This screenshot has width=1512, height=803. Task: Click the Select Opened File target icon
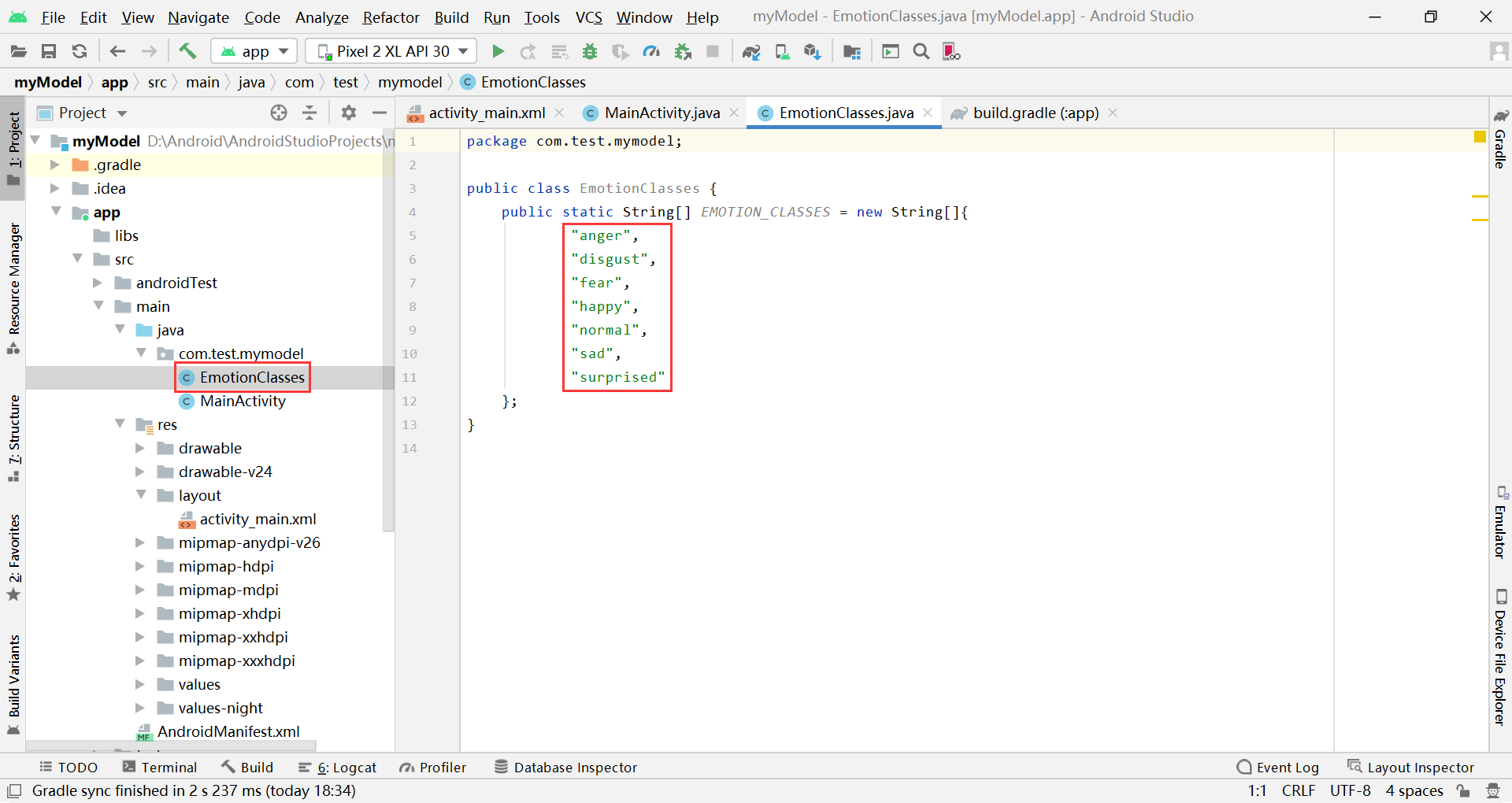pos(279,113)
